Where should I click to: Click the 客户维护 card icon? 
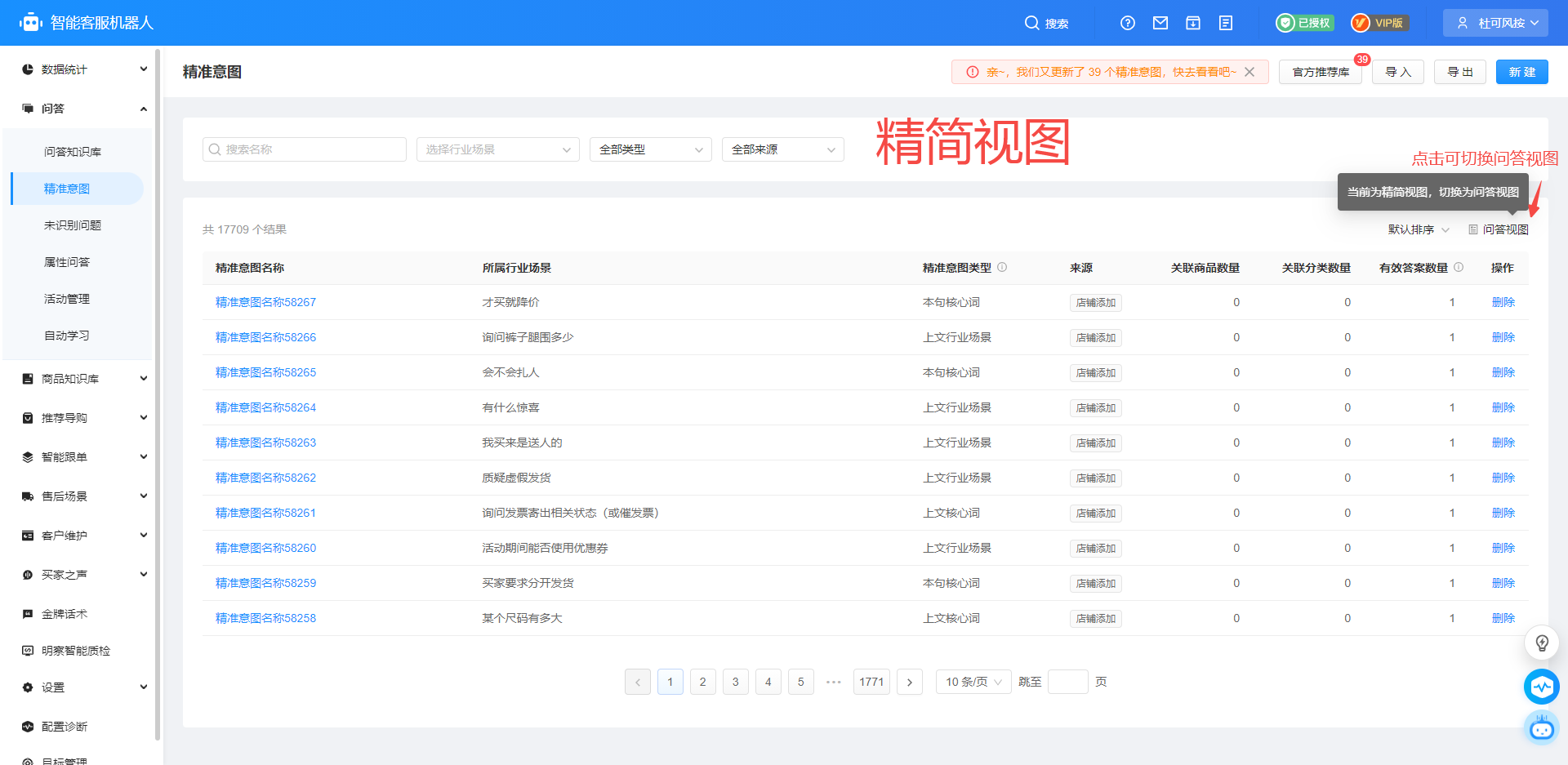click(x=28, y=536)
